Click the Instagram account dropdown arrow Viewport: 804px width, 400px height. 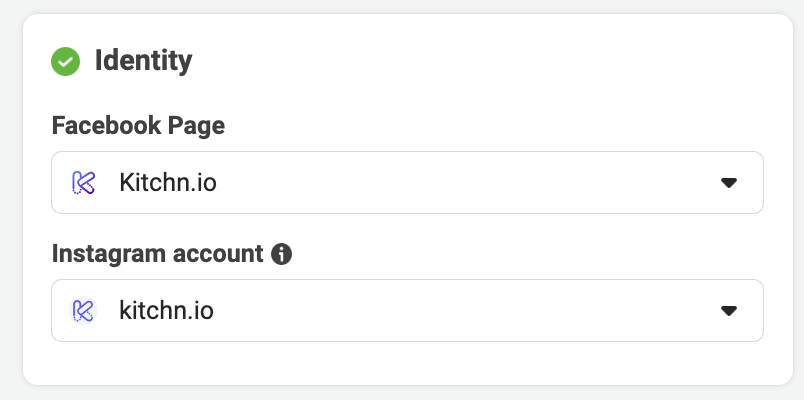coord(729,311)
